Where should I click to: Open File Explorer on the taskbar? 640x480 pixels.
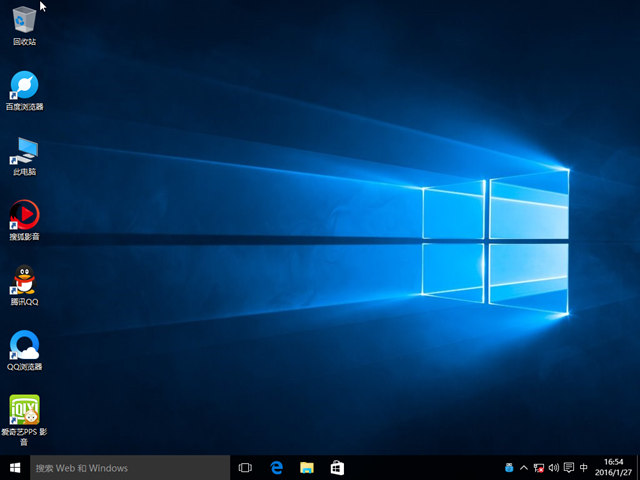307,467
